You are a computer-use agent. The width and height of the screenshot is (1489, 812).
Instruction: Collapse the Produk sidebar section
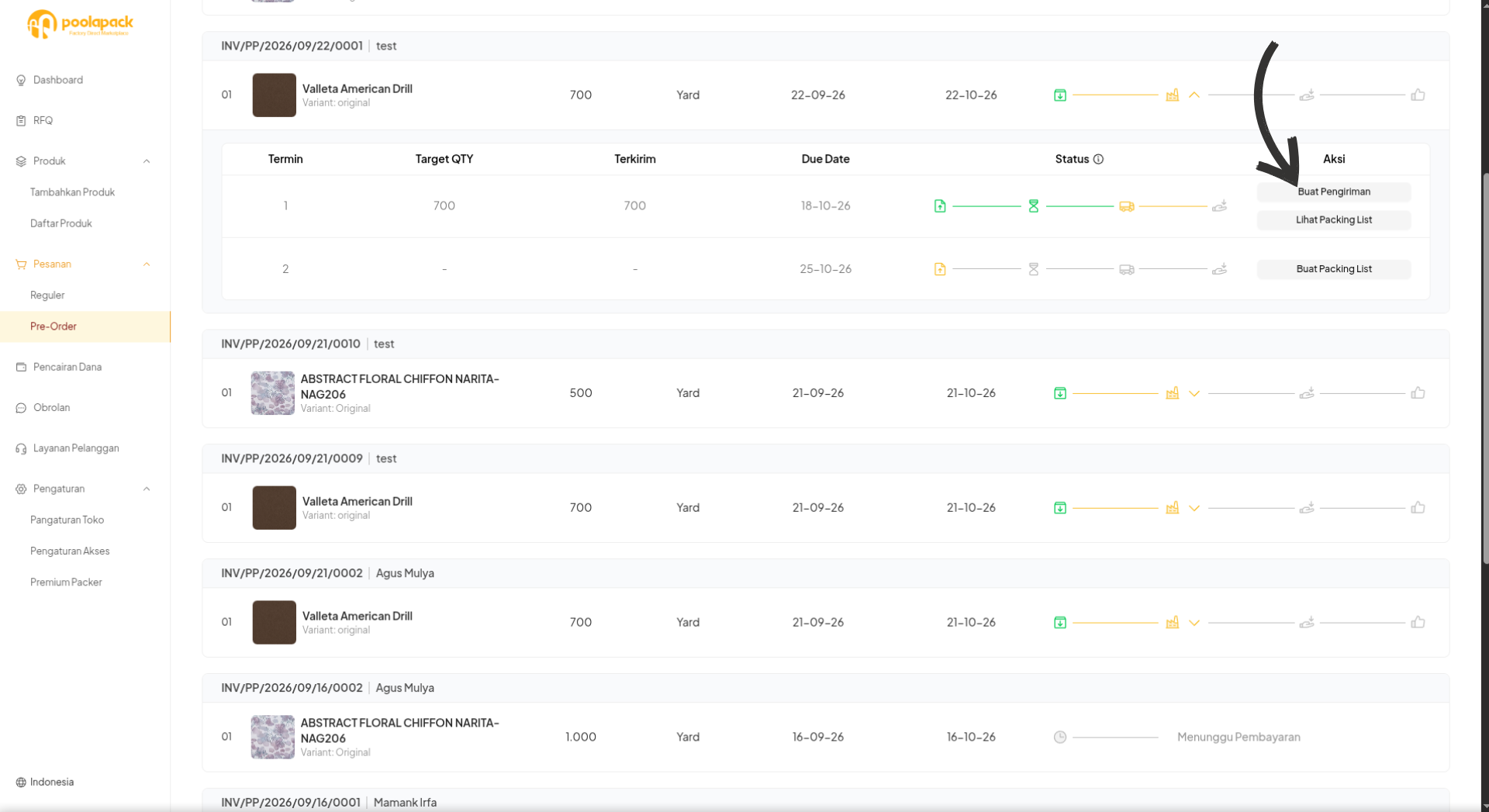[147, 161]
